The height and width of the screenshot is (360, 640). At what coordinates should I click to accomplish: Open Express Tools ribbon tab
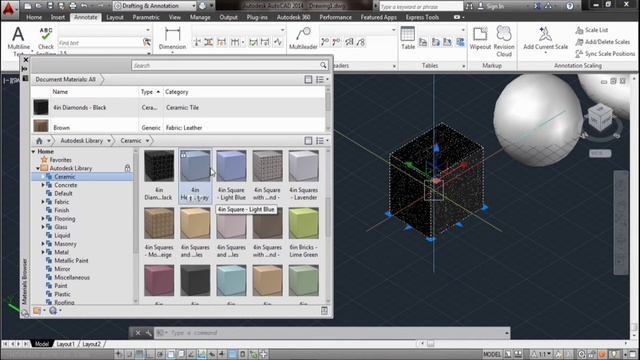422,17
